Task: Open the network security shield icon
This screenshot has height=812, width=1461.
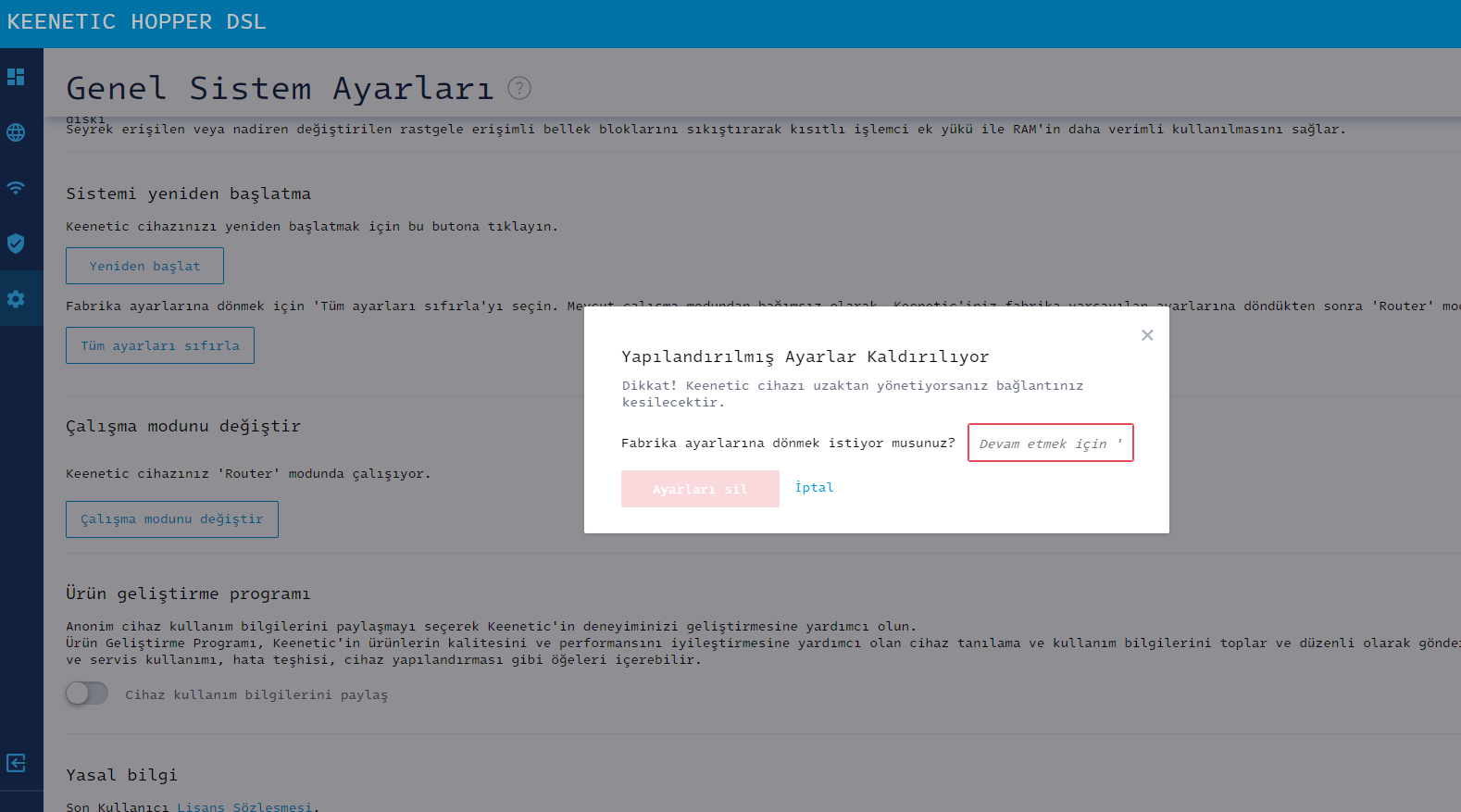Action: (16, 244)
